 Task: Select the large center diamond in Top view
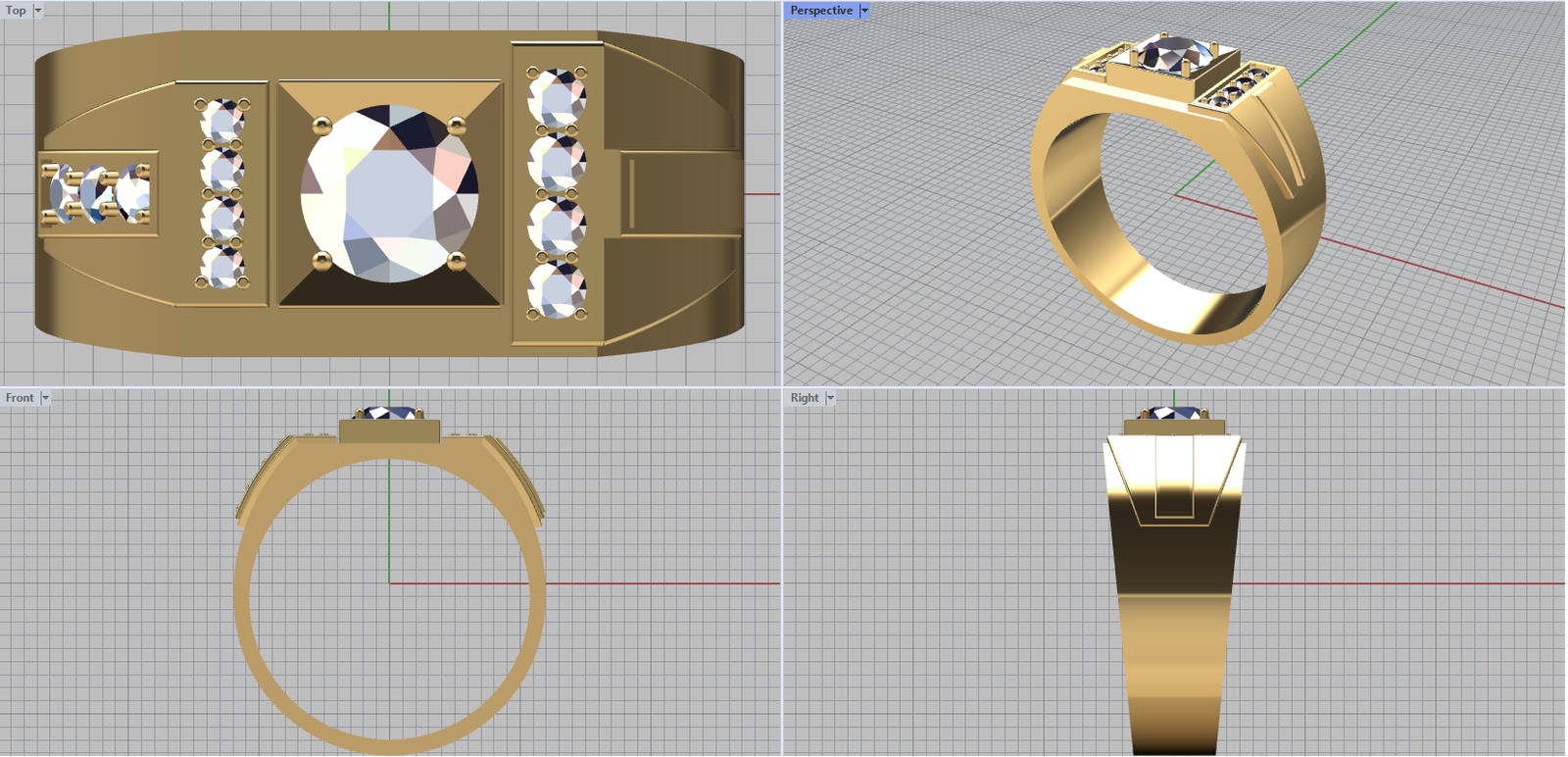390,194
